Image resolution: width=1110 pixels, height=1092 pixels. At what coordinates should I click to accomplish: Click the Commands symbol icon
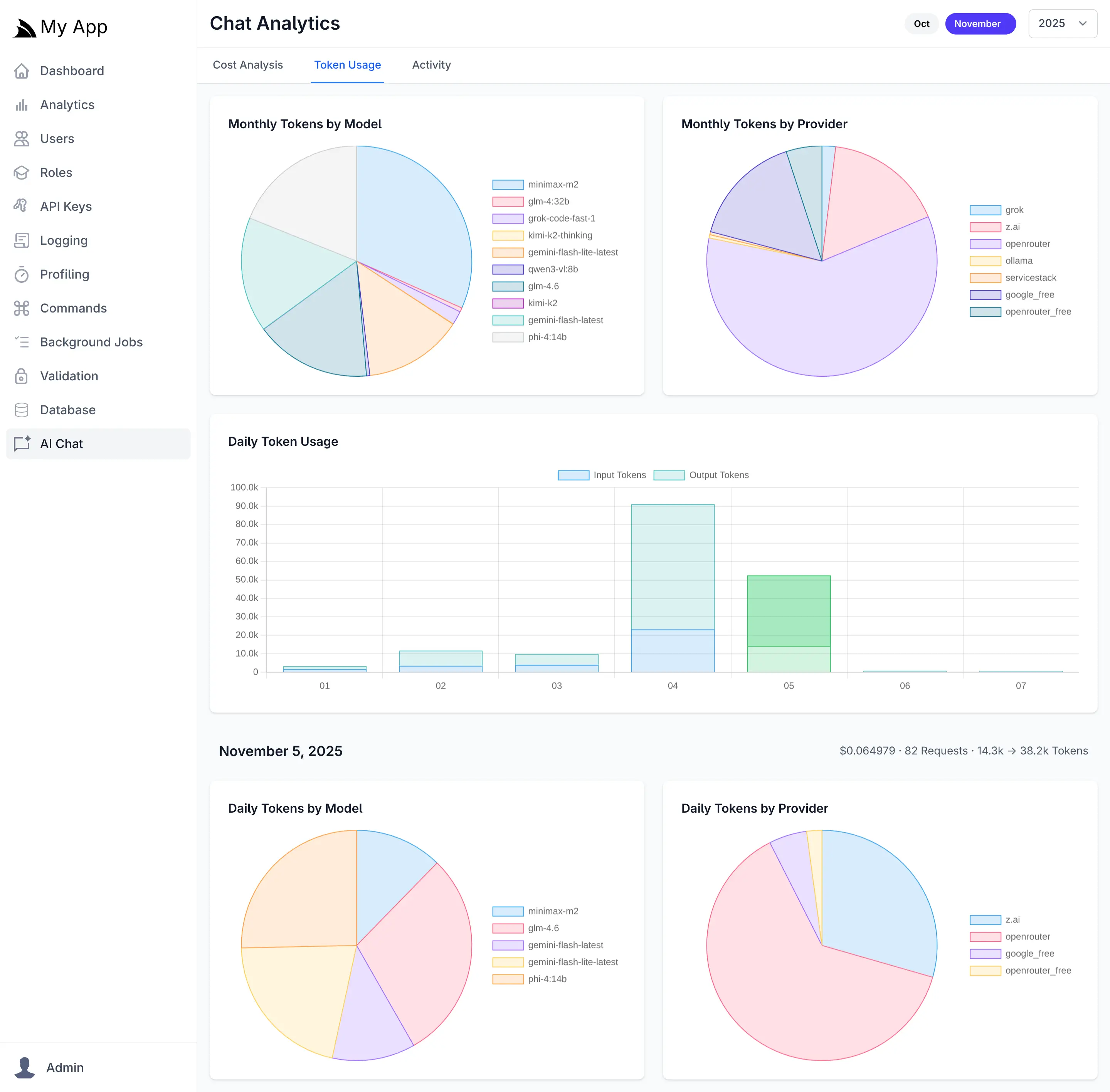pyautogui.click(x=21, y=309)
